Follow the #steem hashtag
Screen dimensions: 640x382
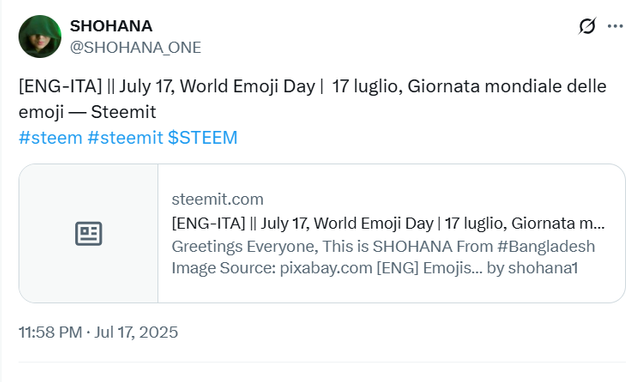[51, 138]
